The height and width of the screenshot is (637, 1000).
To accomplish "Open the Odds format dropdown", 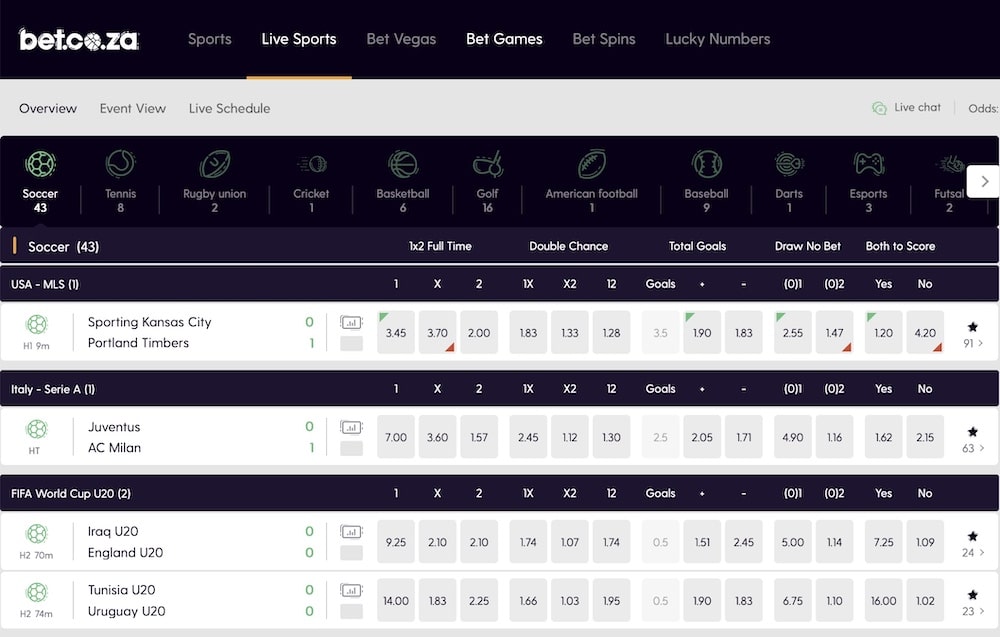I will 983,108.
